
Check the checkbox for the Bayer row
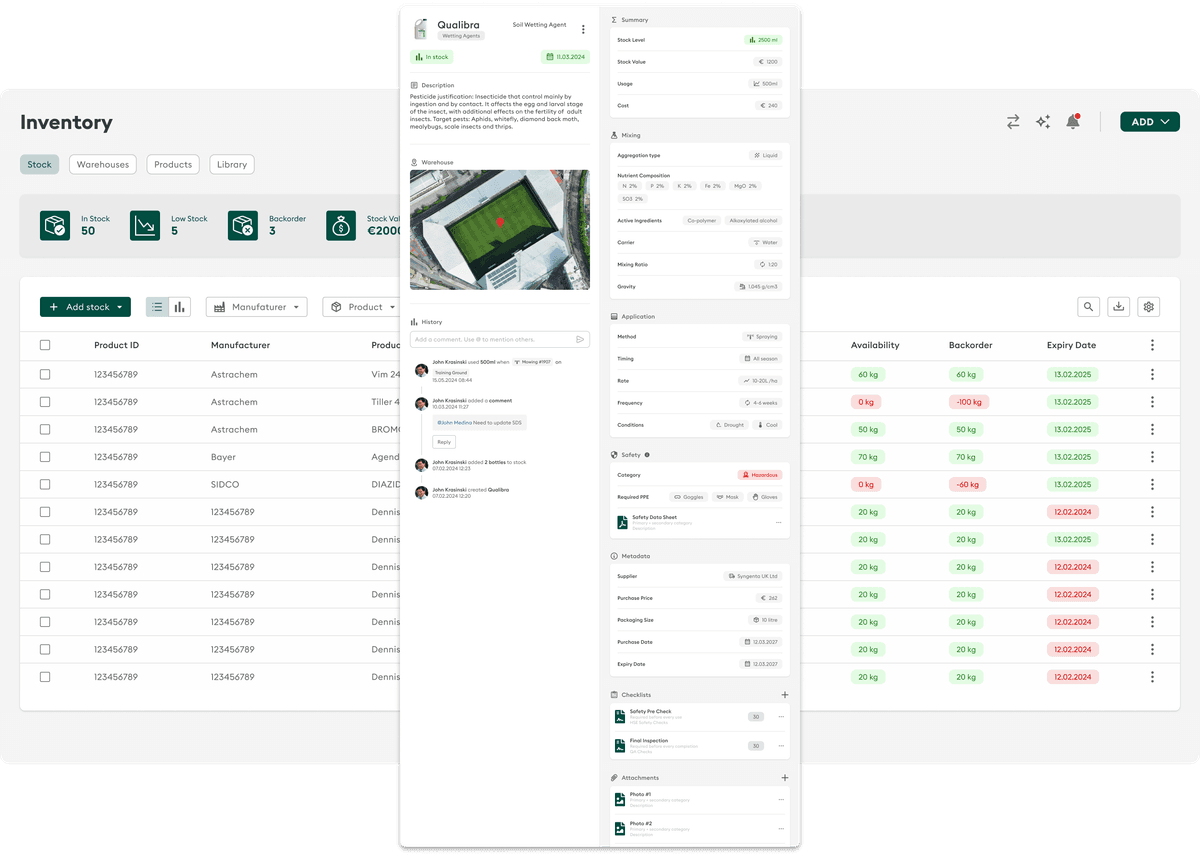coord(45,457)
